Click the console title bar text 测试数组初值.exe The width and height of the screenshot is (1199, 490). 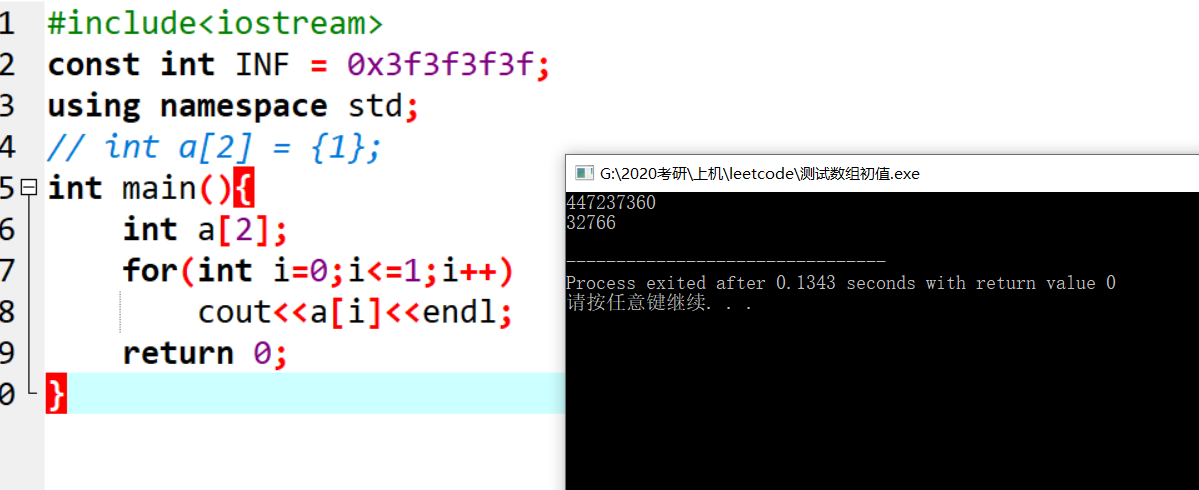coord(860,174)
